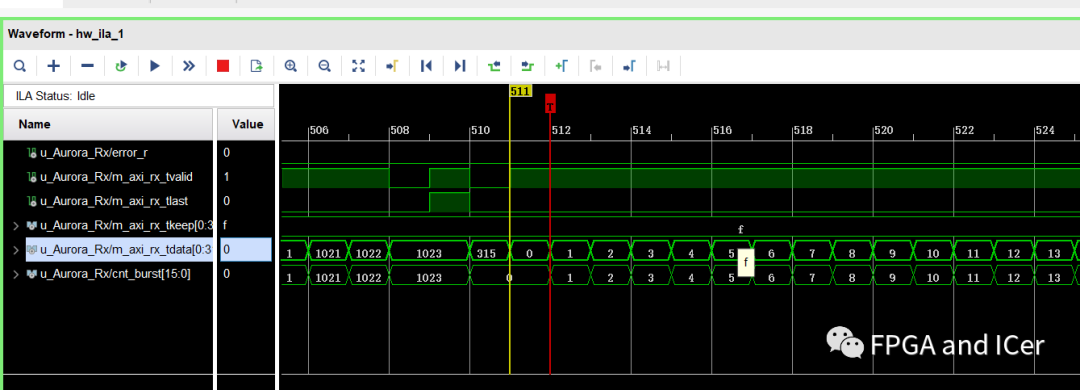Expand the m_axi_rx_tkeep bus signal
Viewport: 1080px width, 390px height.
[x=17, y=225]
